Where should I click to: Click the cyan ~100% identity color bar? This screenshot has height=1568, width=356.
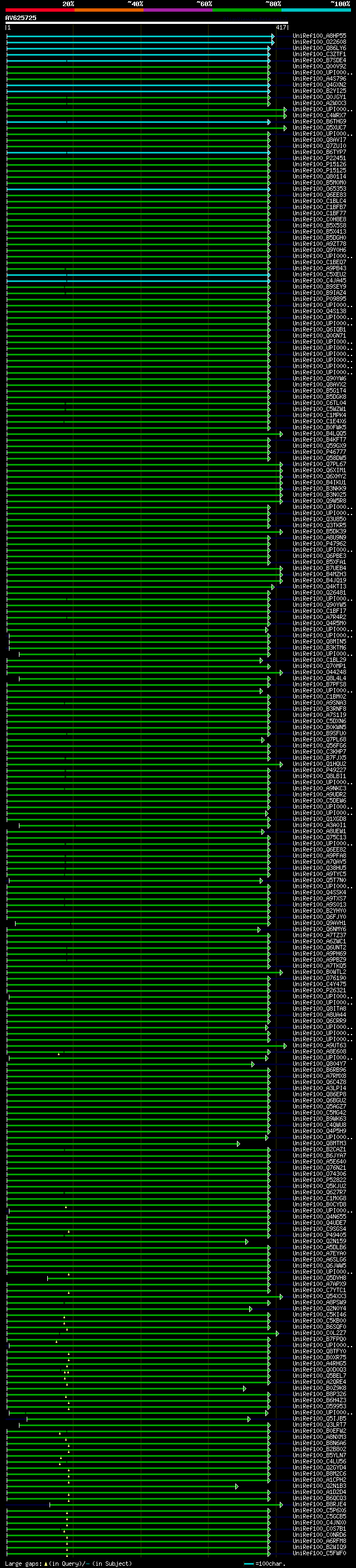317,11
